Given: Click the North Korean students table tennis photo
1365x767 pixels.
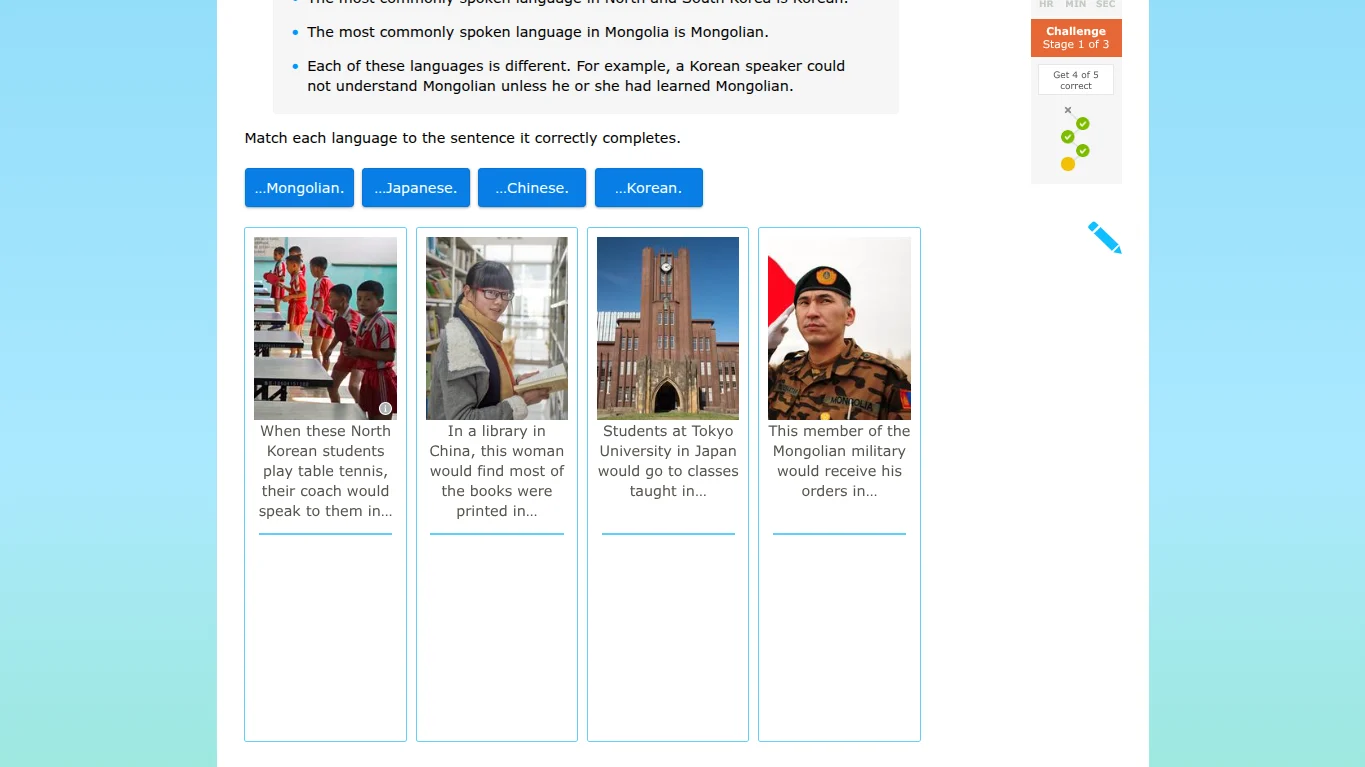Looking at the screenshot, I should tap(325, 328).
